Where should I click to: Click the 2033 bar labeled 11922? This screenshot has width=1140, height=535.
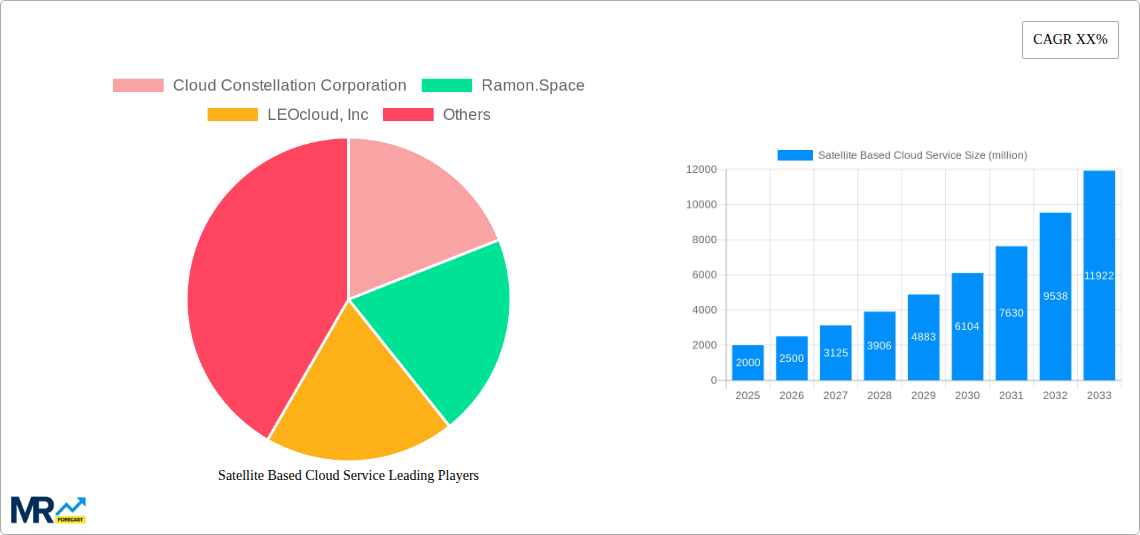point(1099,275)
